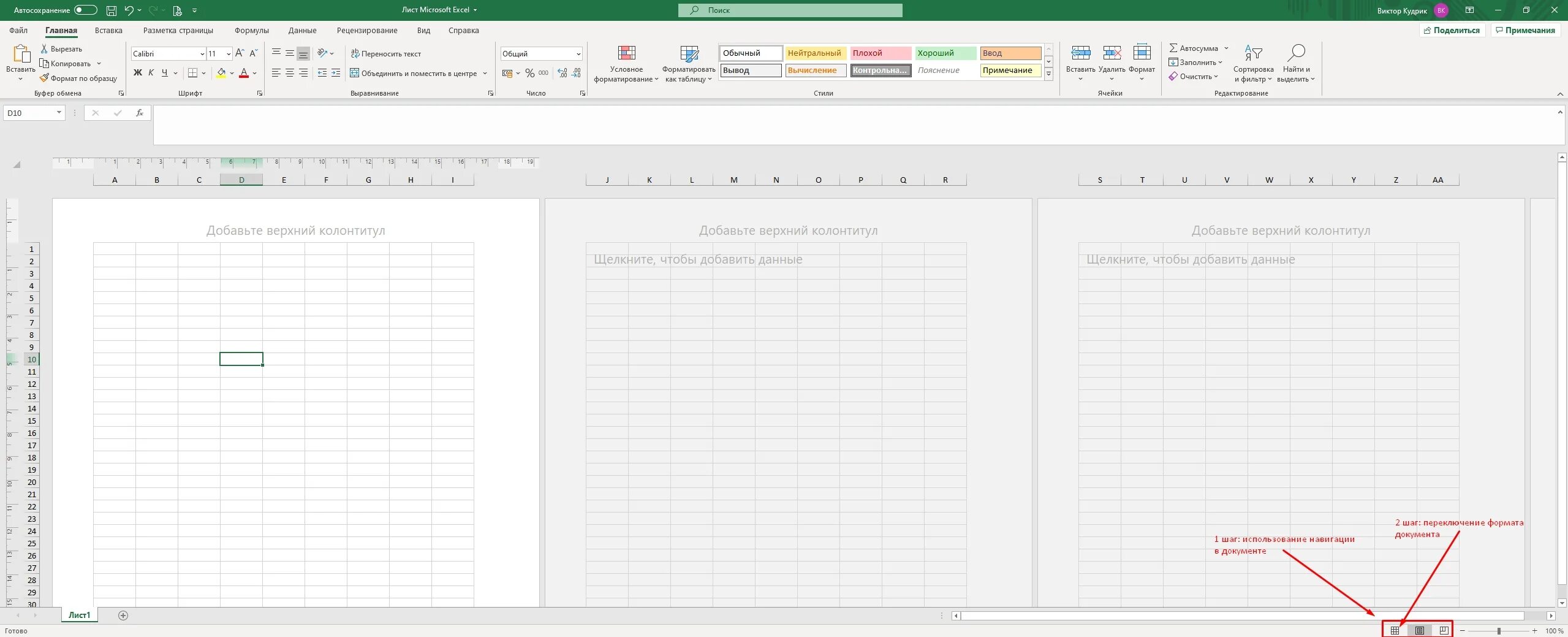Viewport: 1568px width, 637px height.
Task: Open the text orientation options
Action: (325, 53)
